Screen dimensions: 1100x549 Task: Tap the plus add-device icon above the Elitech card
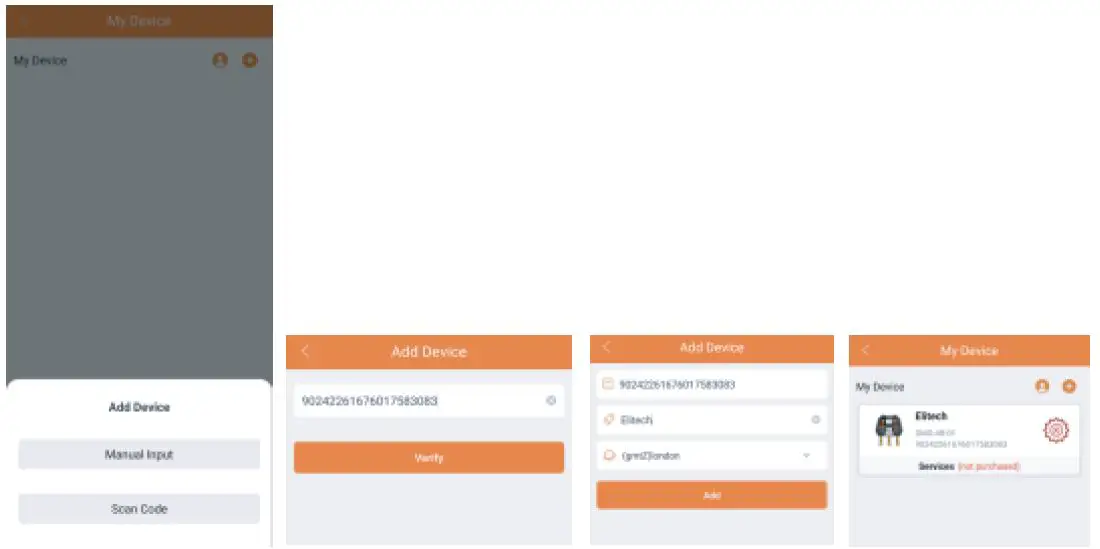click(x=1069, y=386)
